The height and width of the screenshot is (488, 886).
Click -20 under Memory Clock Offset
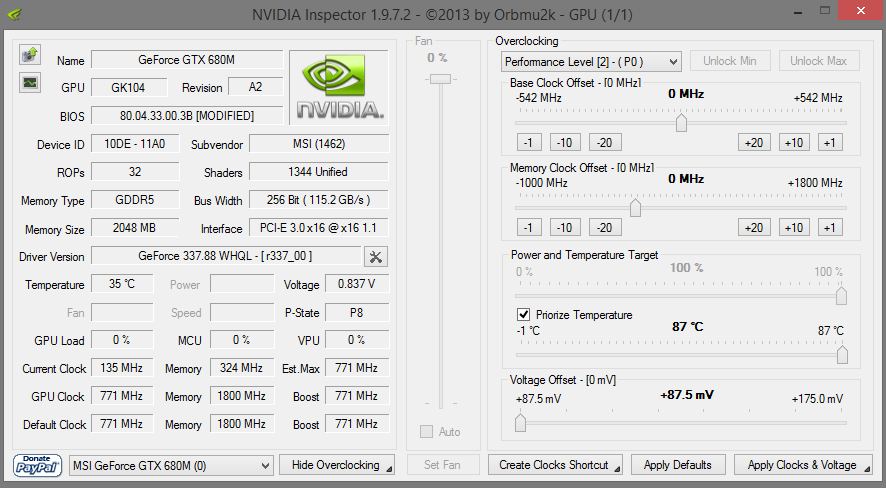[605, 228]
